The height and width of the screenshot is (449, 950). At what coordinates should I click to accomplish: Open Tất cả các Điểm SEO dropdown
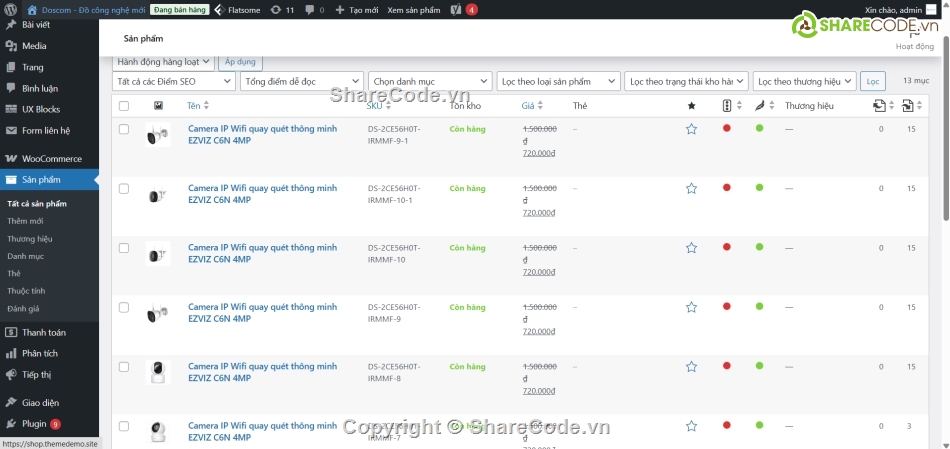(174, 81)
